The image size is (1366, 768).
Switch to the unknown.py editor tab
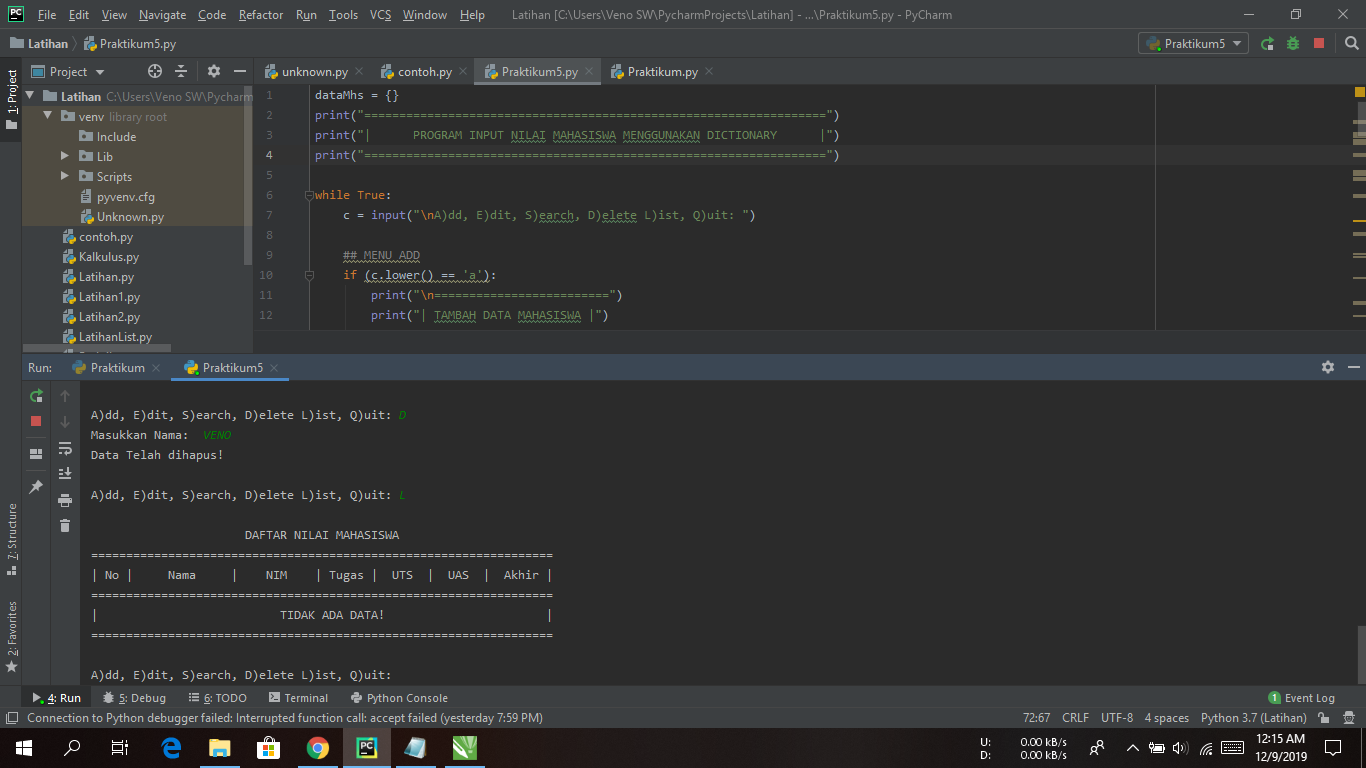tap(315, 72)
